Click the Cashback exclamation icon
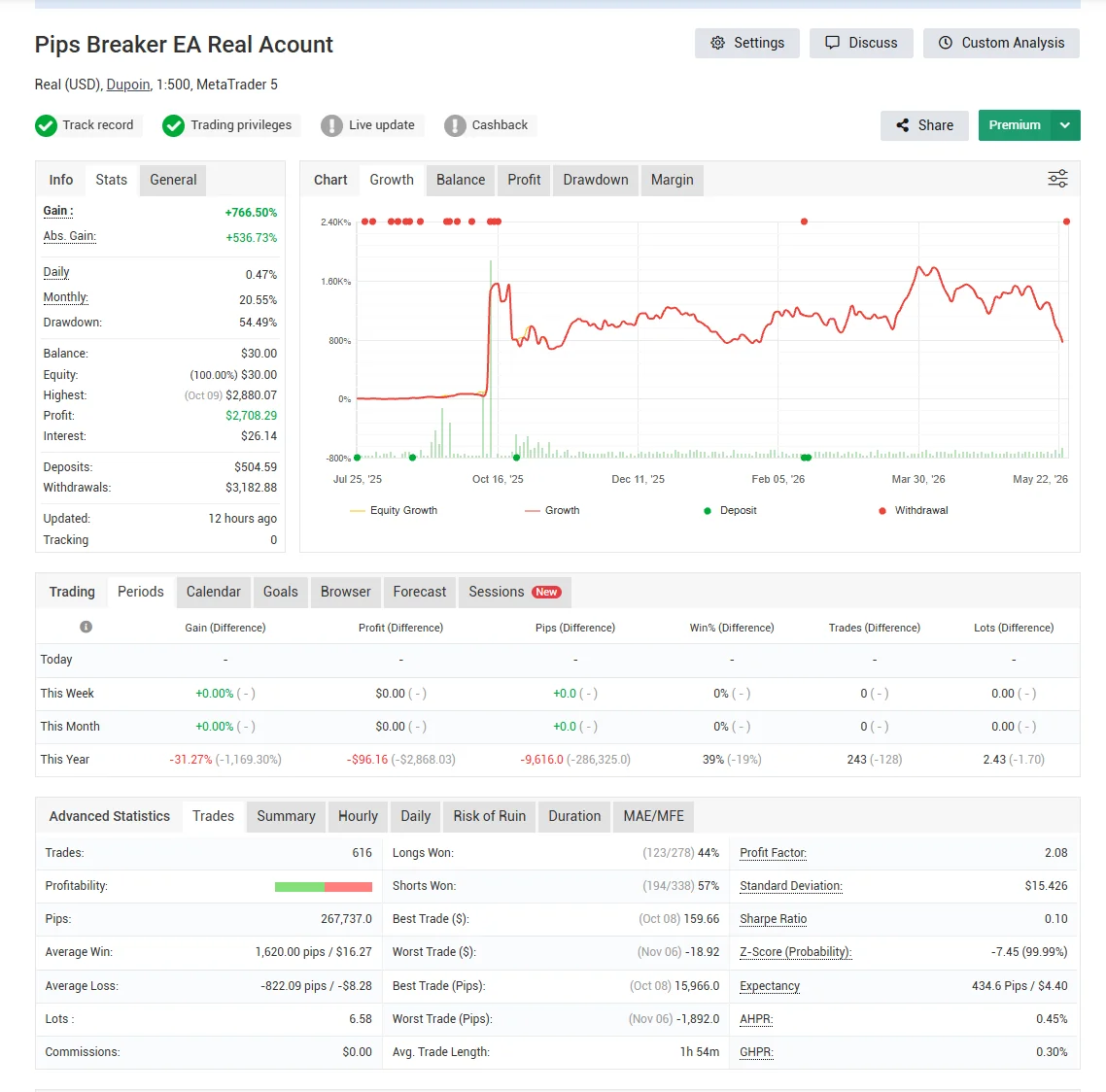 point(455,125)
